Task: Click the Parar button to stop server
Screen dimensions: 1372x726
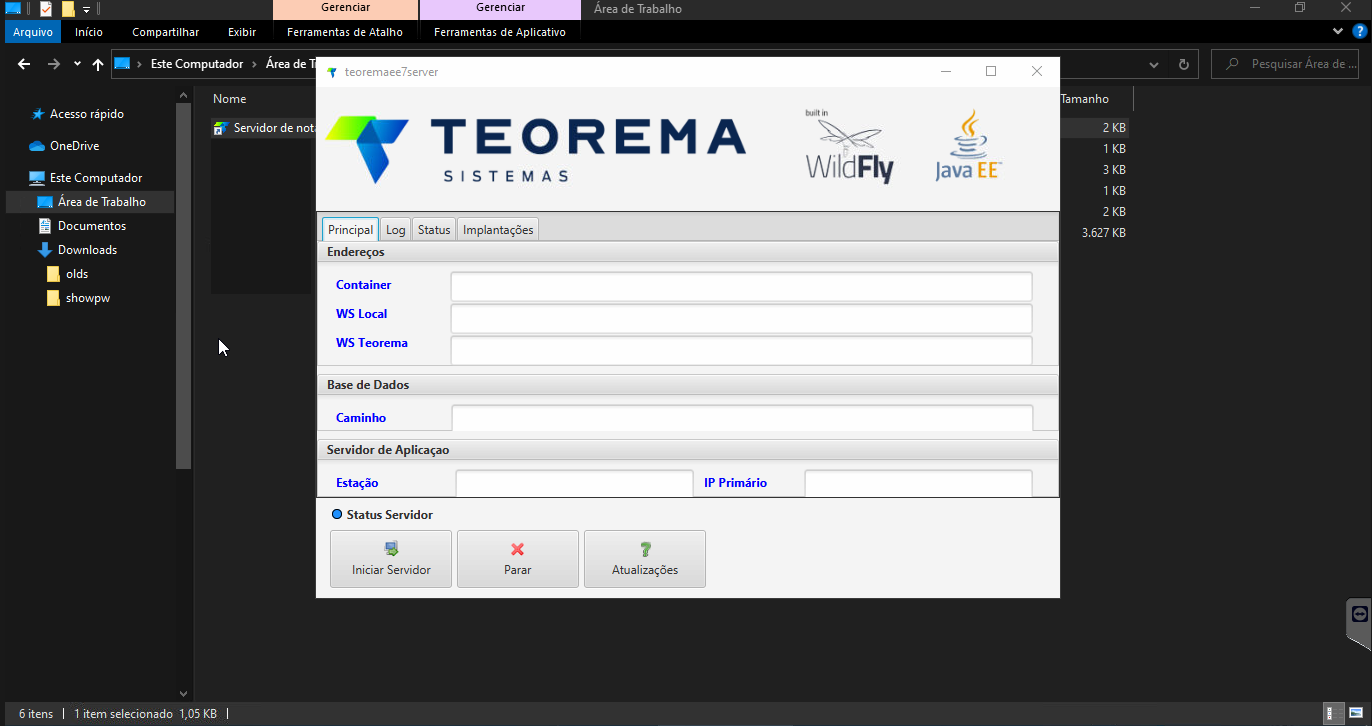Action: pos(518,559)
